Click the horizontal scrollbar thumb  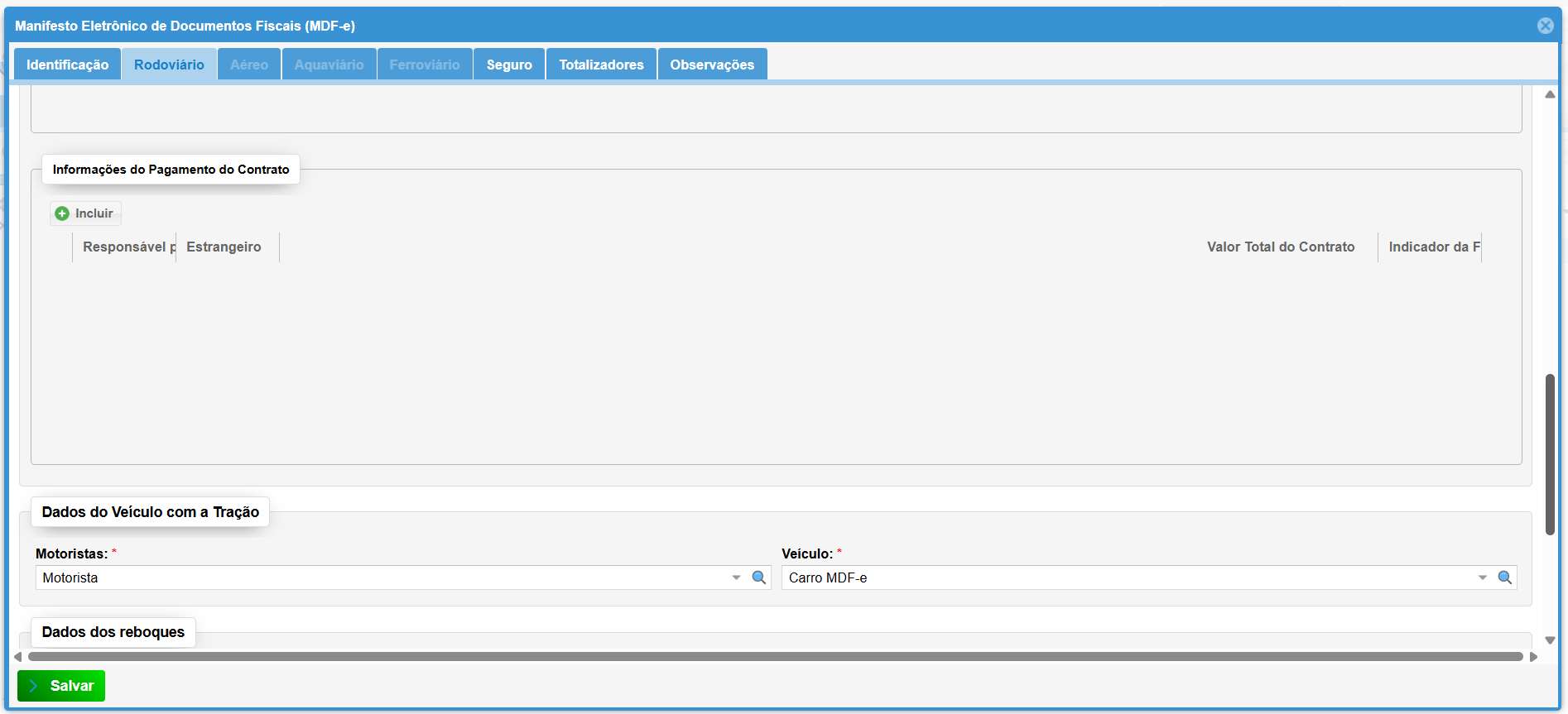(775, 657)
